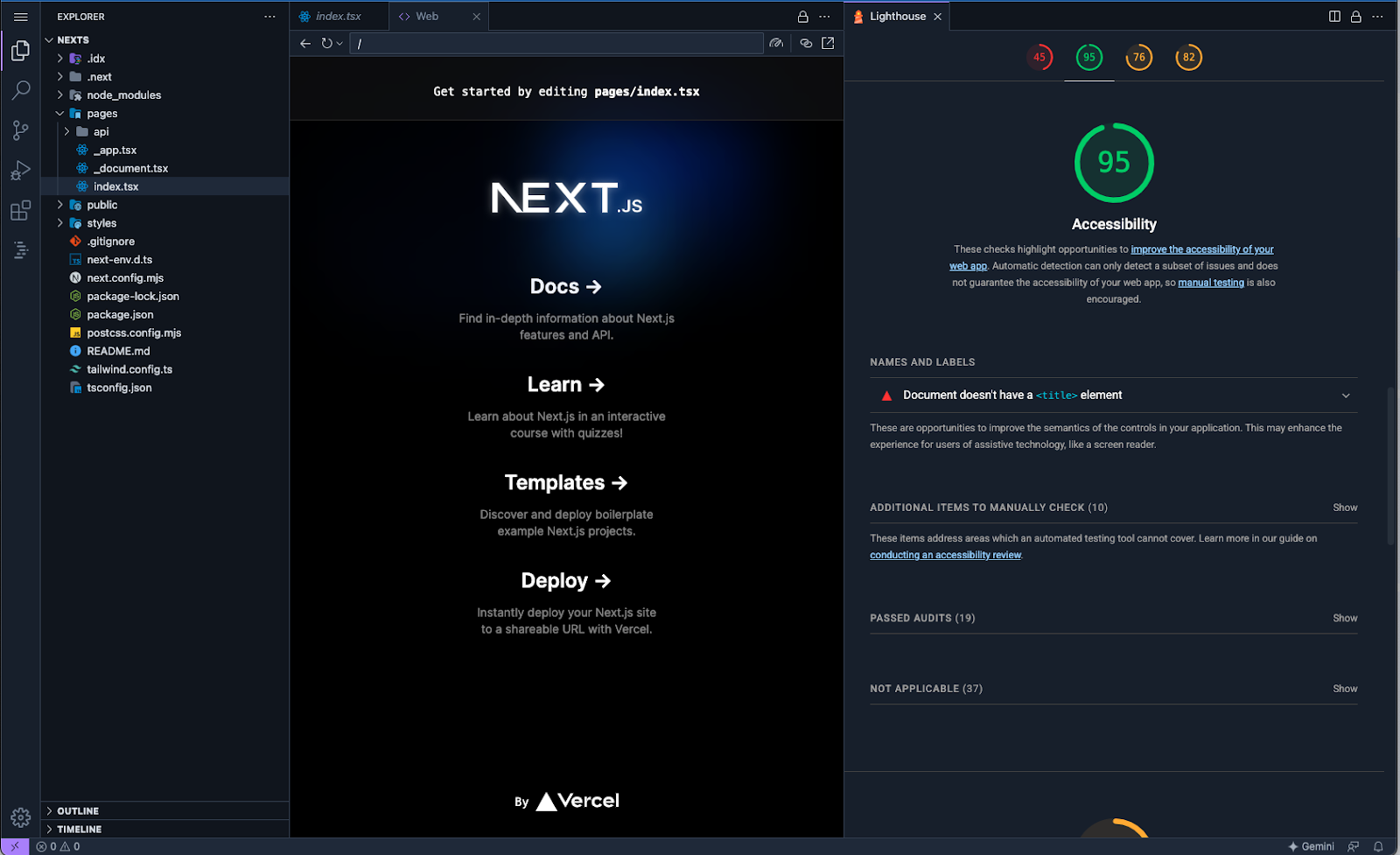Open conducting an accessibility review link
The image size is (1400, 855).
[x=946, y=555]
